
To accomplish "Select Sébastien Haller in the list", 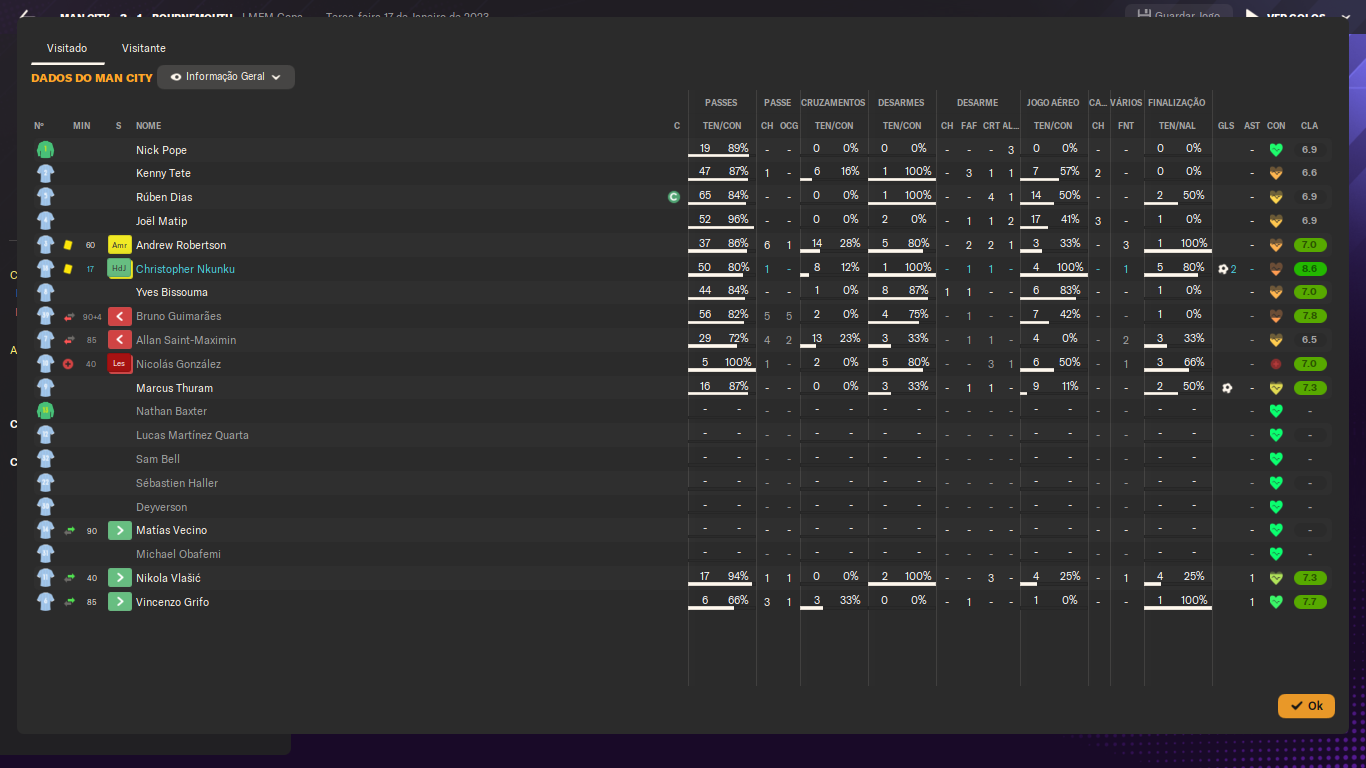I will tap(176, 483).
